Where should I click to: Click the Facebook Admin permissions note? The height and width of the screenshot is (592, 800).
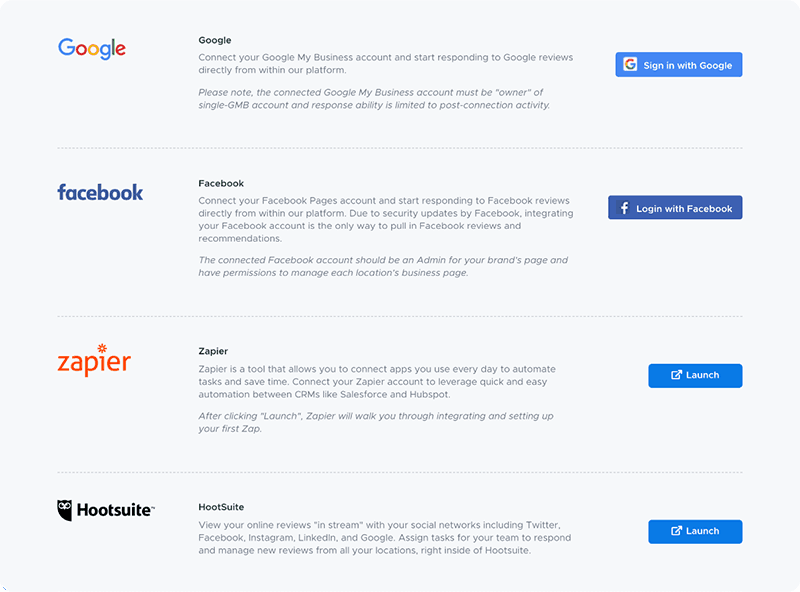pyautogui.click(x=383, y=266)
